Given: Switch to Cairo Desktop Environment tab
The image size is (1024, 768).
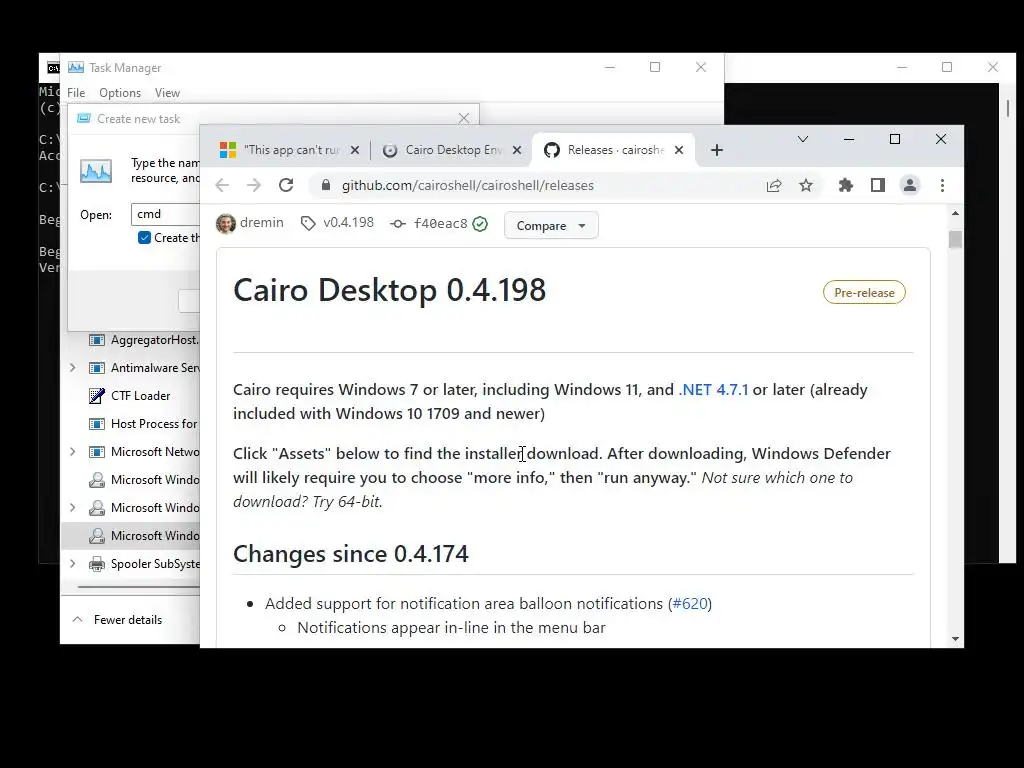Looking at the screenshot, I should click(452, 150).
